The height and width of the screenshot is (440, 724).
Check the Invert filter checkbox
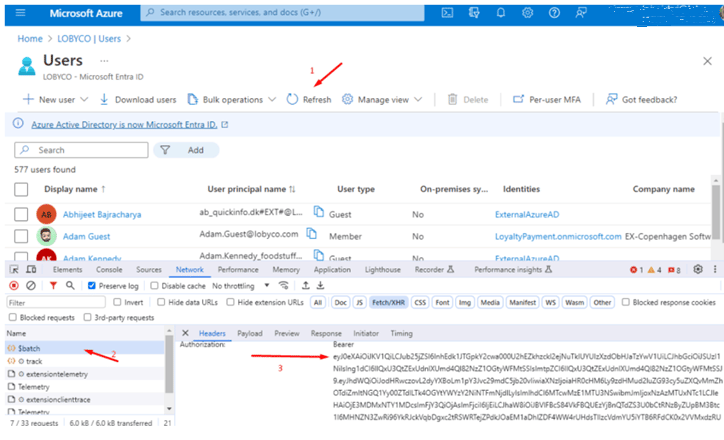tap(117, 302)
